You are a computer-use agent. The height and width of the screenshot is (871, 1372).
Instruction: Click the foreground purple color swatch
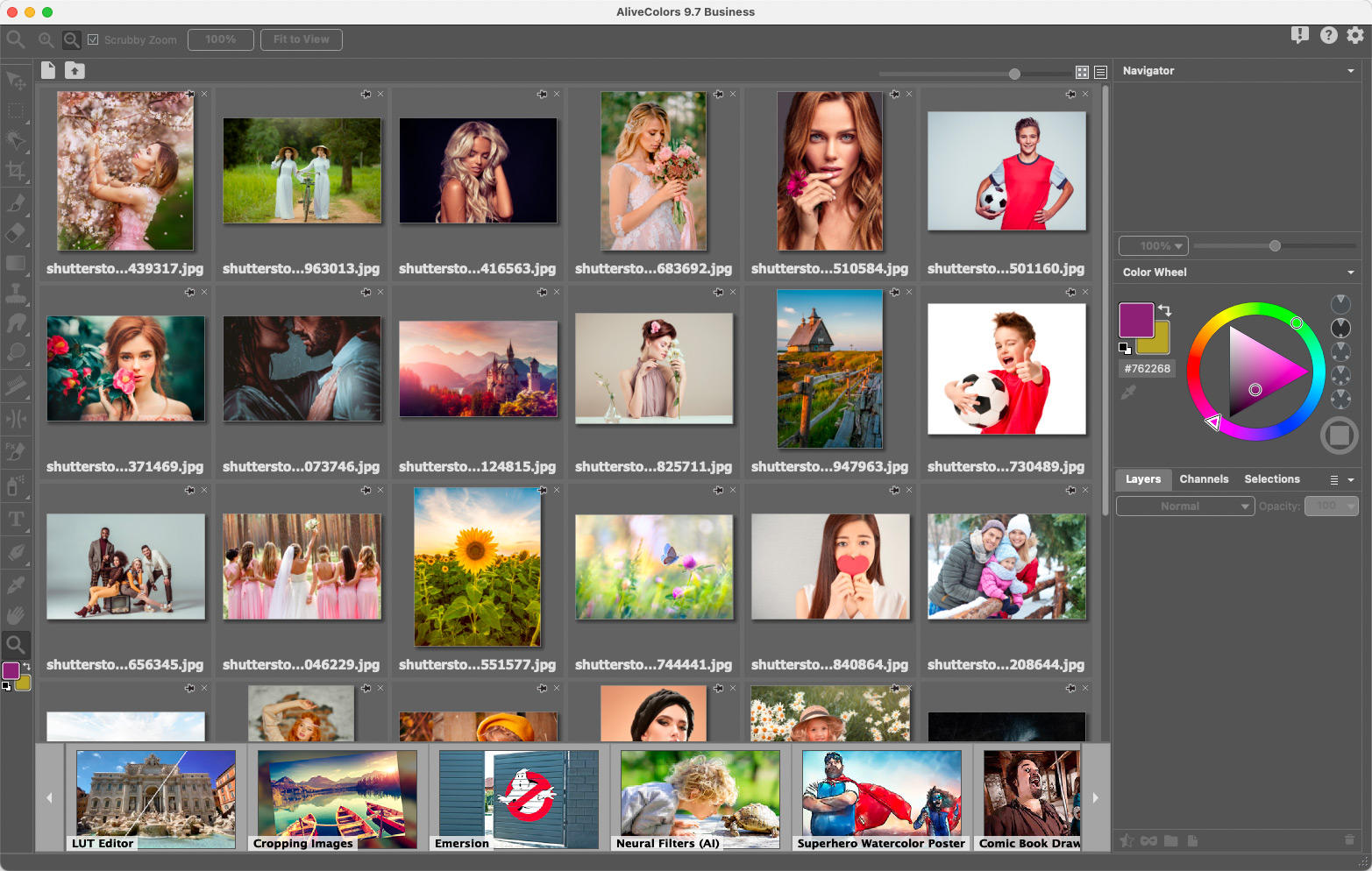[1135, 320]
